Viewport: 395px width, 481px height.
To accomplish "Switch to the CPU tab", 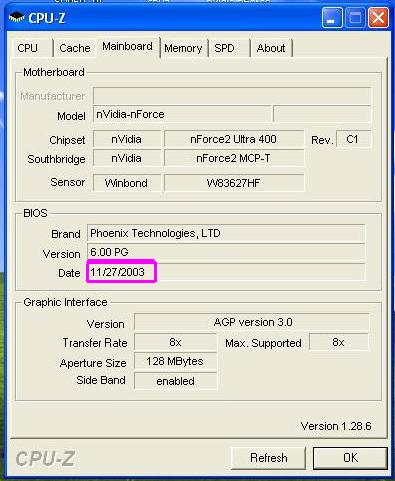I will pyautogui.click(x=31, y=48).
